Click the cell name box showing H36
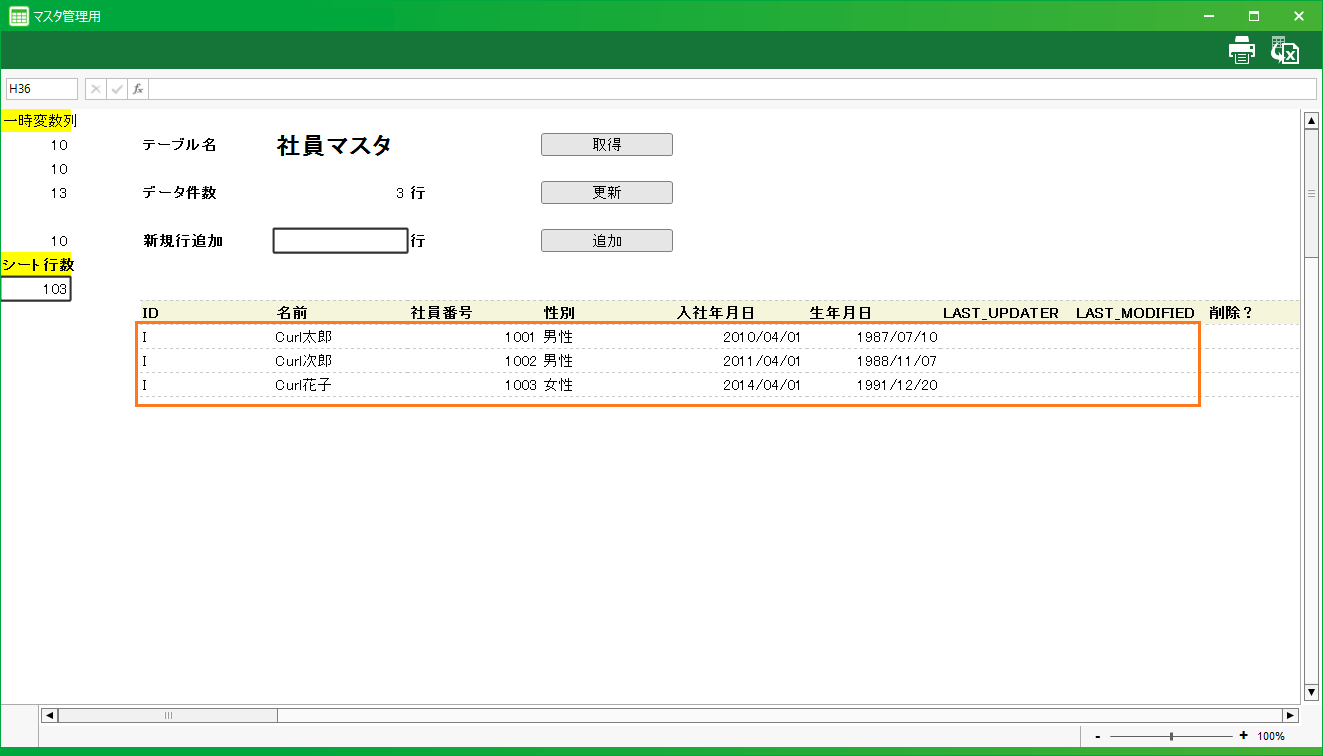 [42, 89]
